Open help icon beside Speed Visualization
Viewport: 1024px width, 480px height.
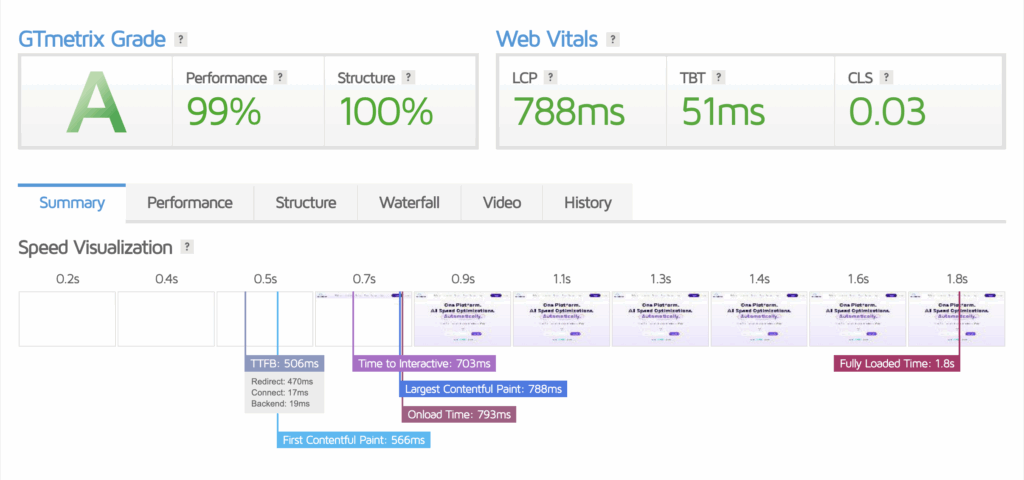click(187, 248)
